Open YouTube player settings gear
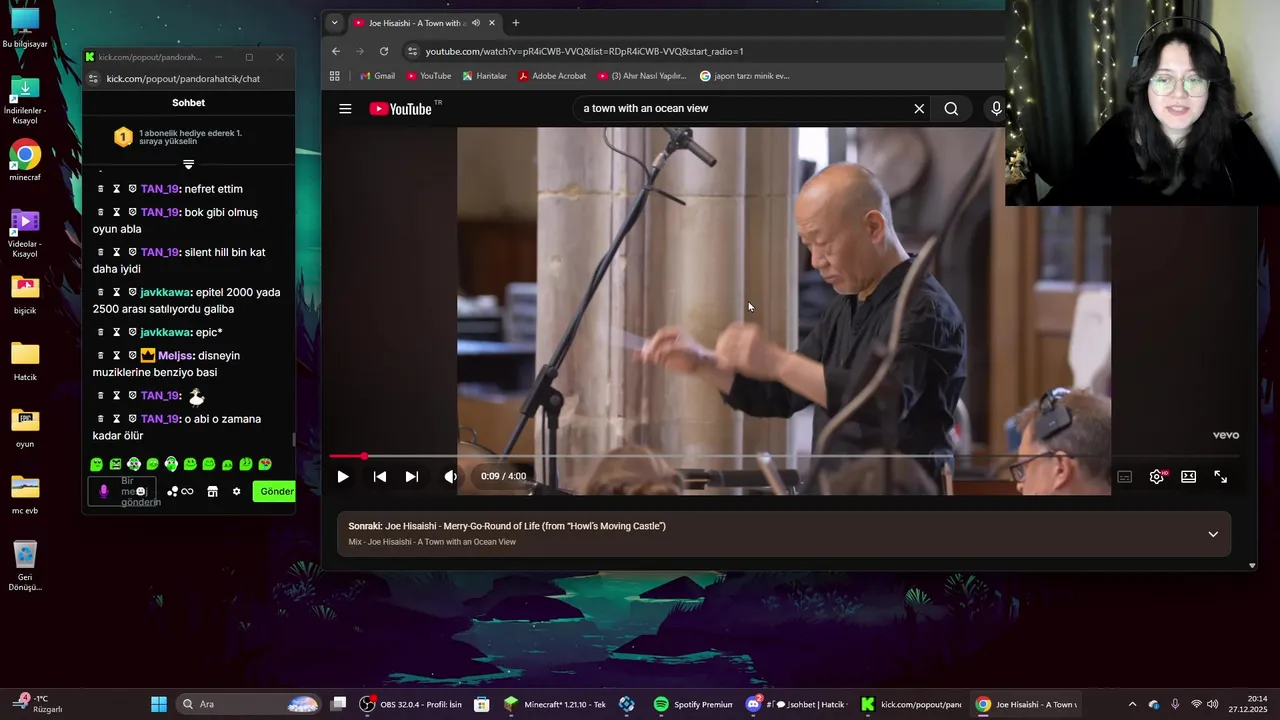 pos(1157,477)
